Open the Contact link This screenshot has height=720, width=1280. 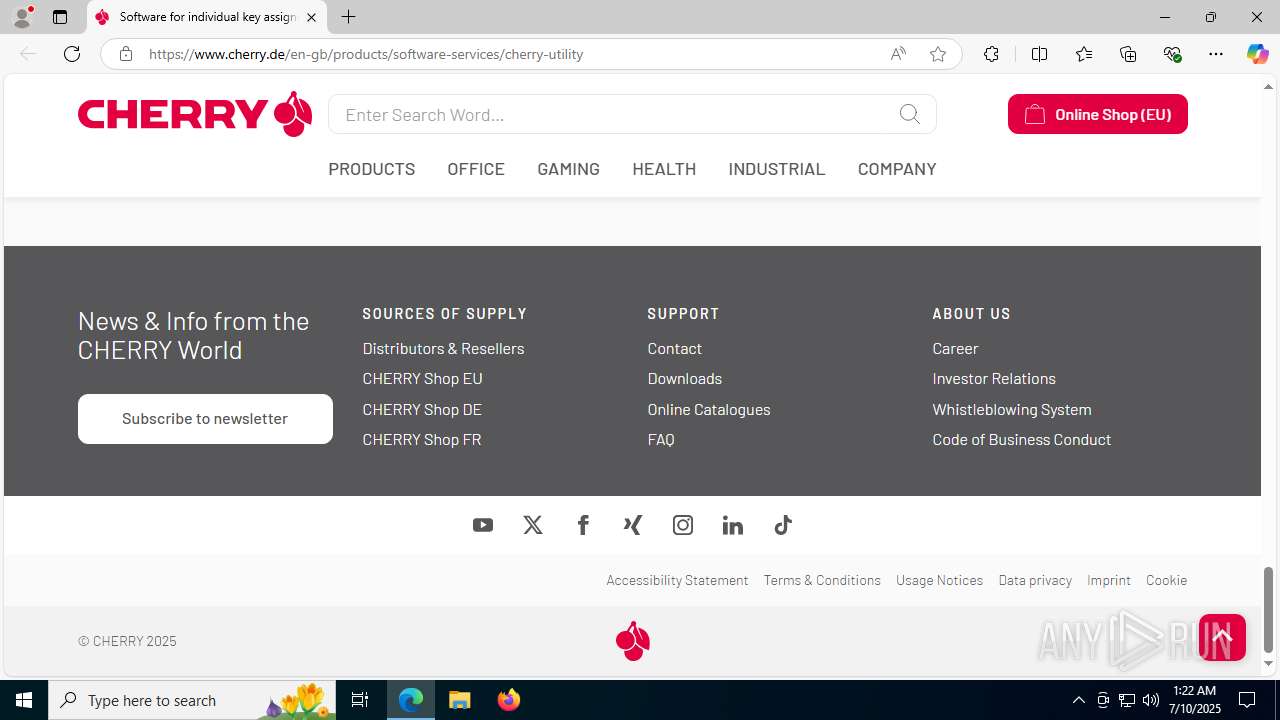[674, 348]
